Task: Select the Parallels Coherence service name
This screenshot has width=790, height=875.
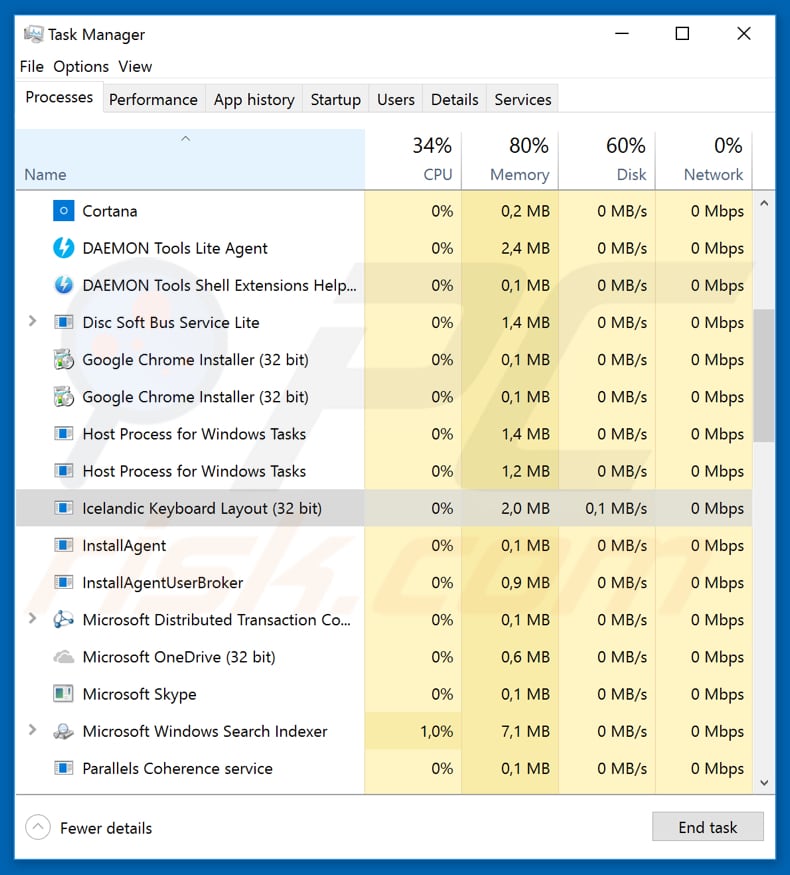Action: pos(177,768)
